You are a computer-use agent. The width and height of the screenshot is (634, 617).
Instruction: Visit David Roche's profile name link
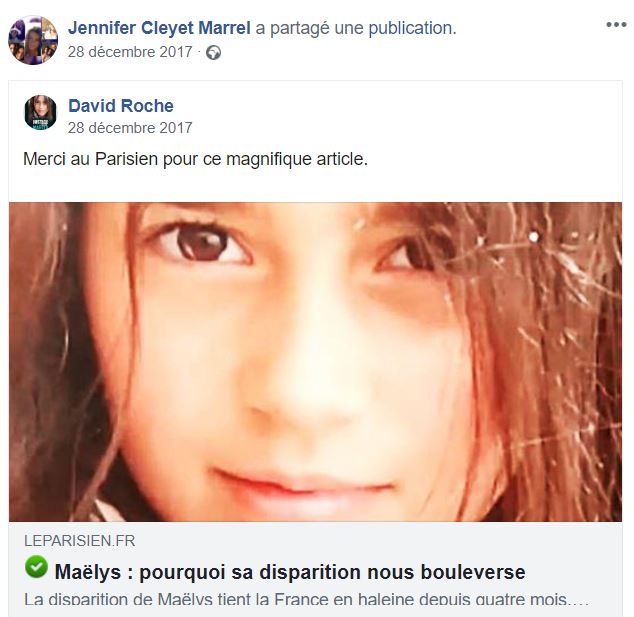click(x=121, y=106)
